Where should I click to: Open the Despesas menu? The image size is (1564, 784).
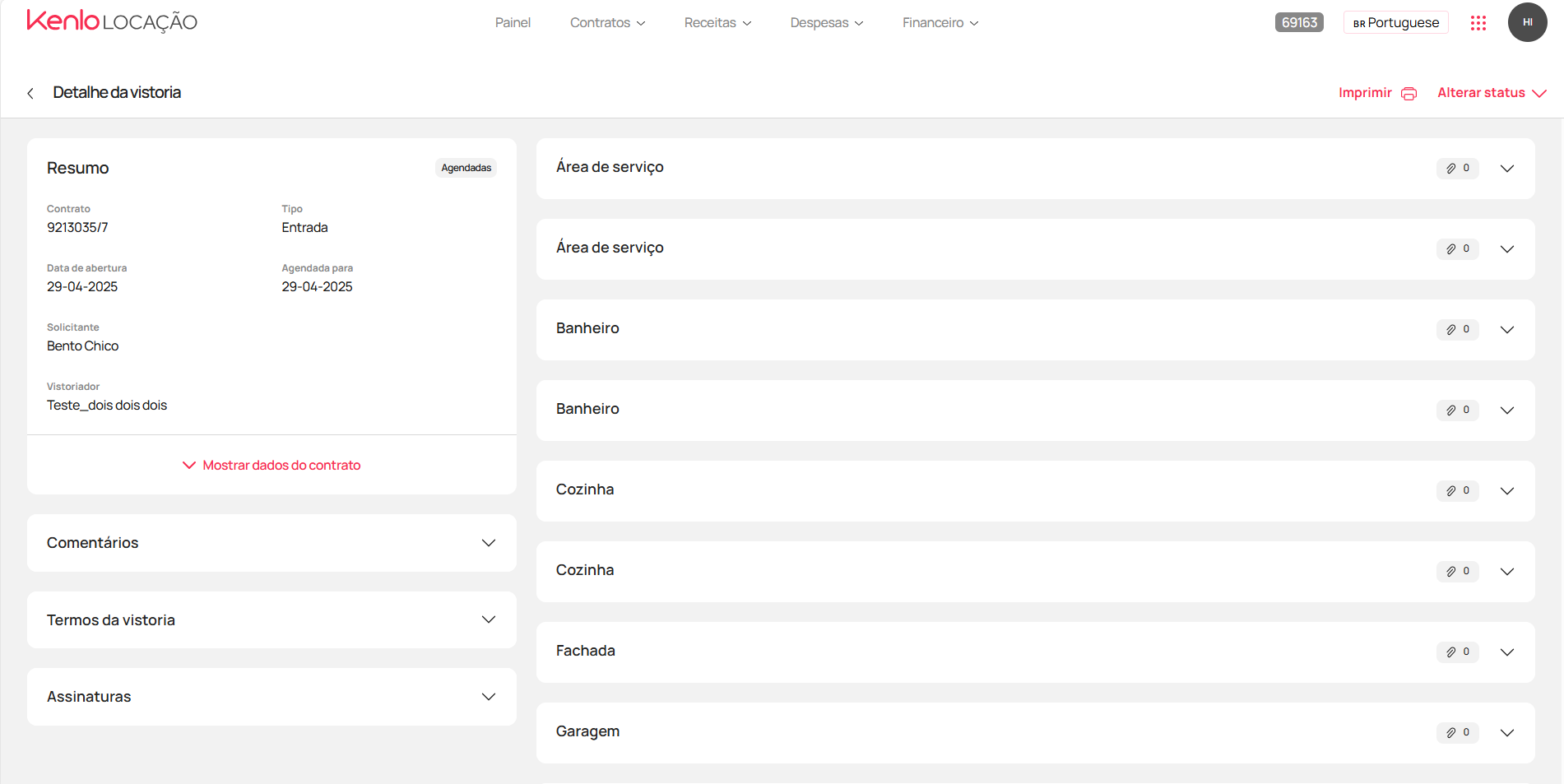(x=827, y=23)
